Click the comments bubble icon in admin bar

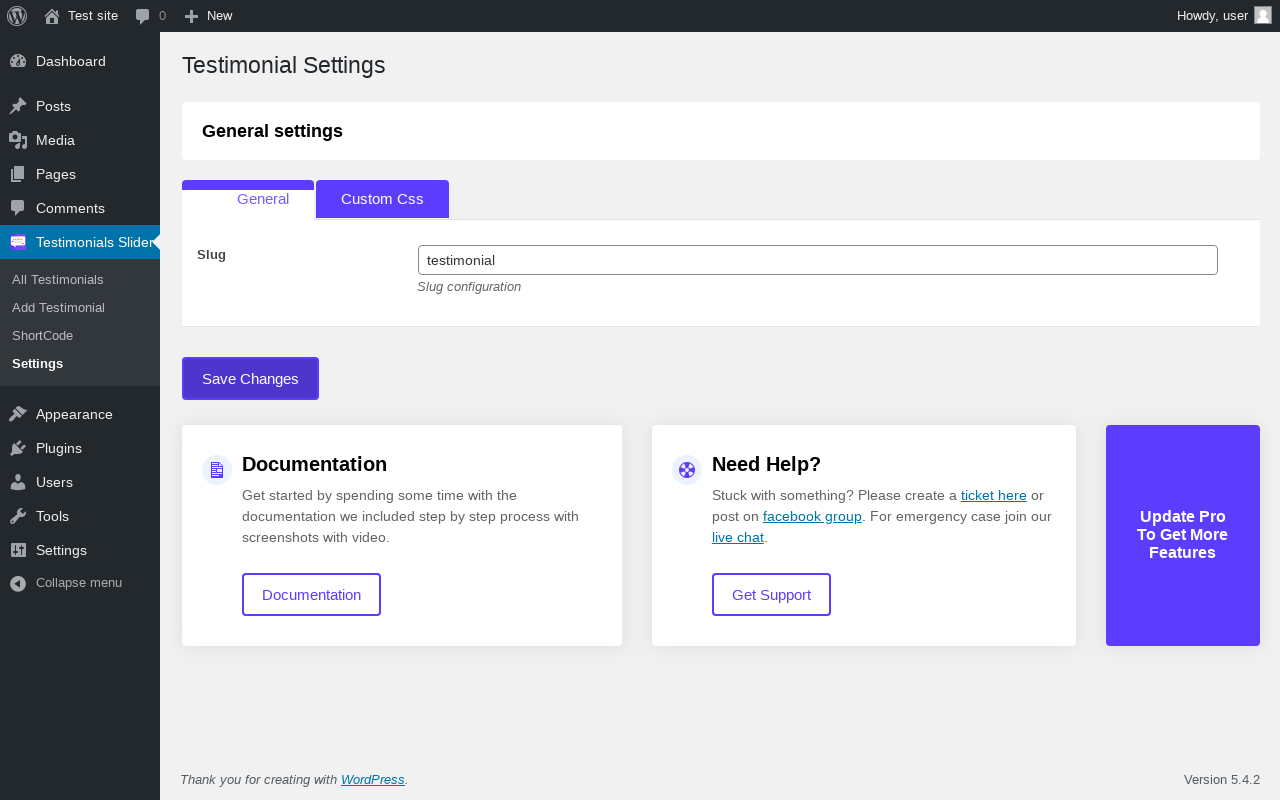[143, 16]
